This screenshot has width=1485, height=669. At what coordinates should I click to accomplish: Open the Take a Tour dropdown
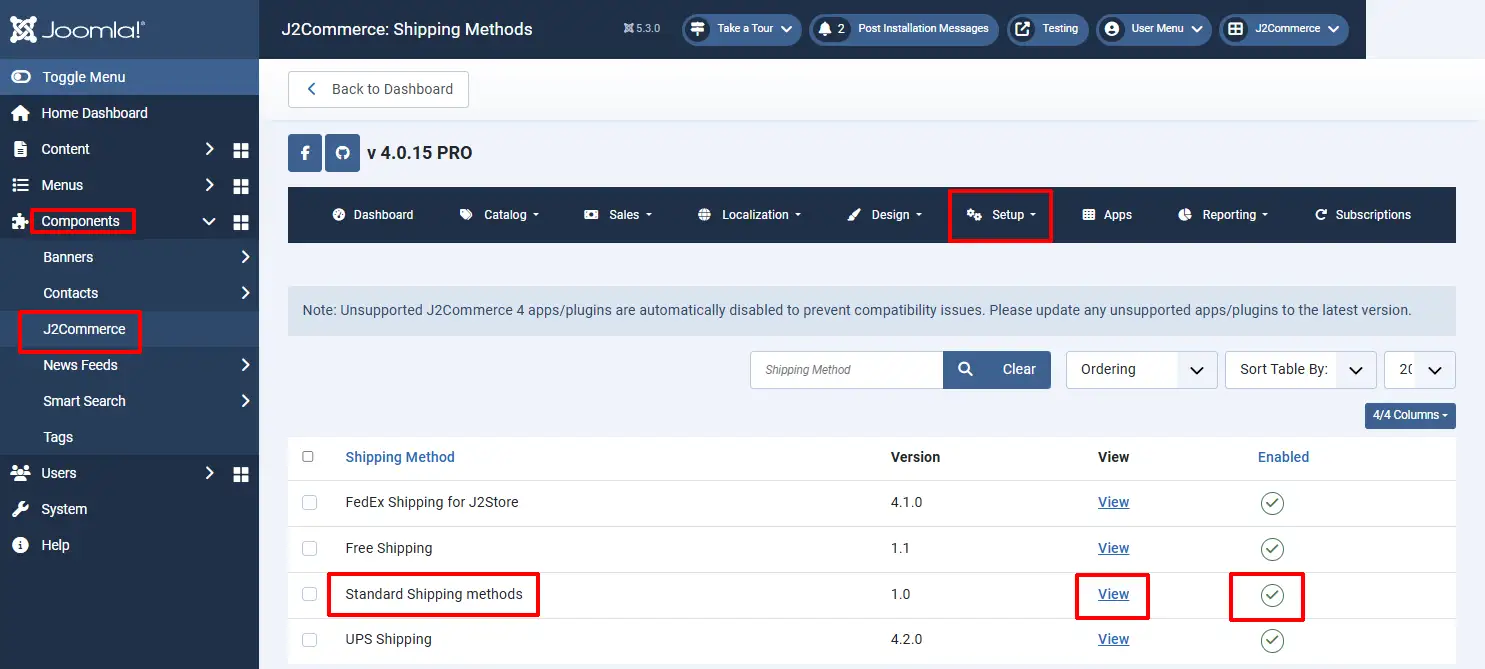pyautogui.click(x=742, y=29)
